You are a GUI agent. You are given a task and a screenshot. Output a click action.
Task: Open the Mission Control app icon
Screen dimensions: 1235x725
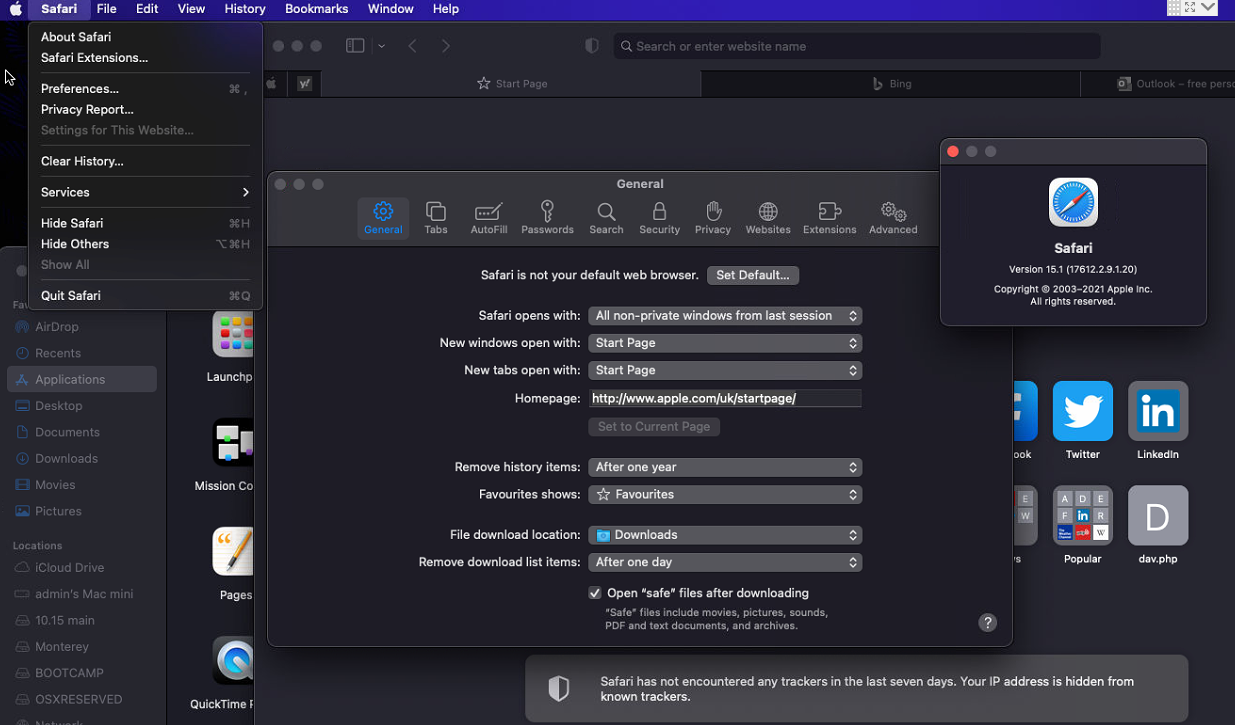(233, 442)
